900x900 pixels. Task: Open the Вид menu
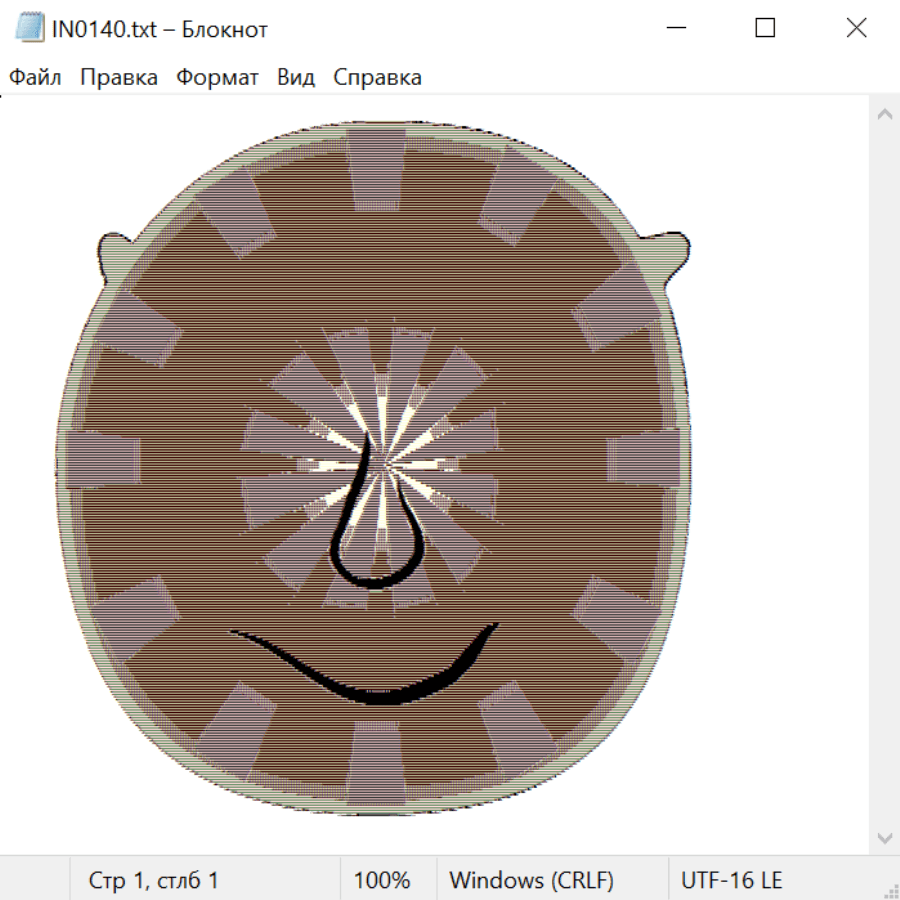[296, 78]
